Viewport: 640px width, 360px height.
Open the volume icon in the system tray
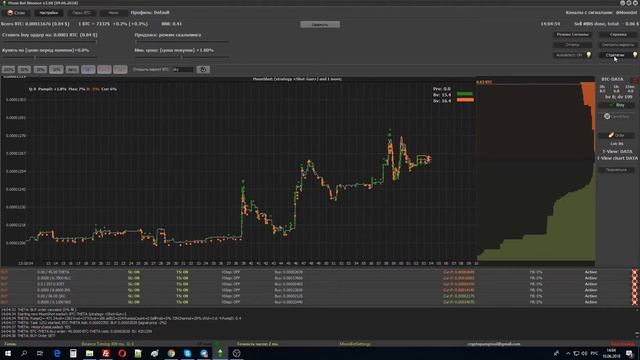coord(584,353)
